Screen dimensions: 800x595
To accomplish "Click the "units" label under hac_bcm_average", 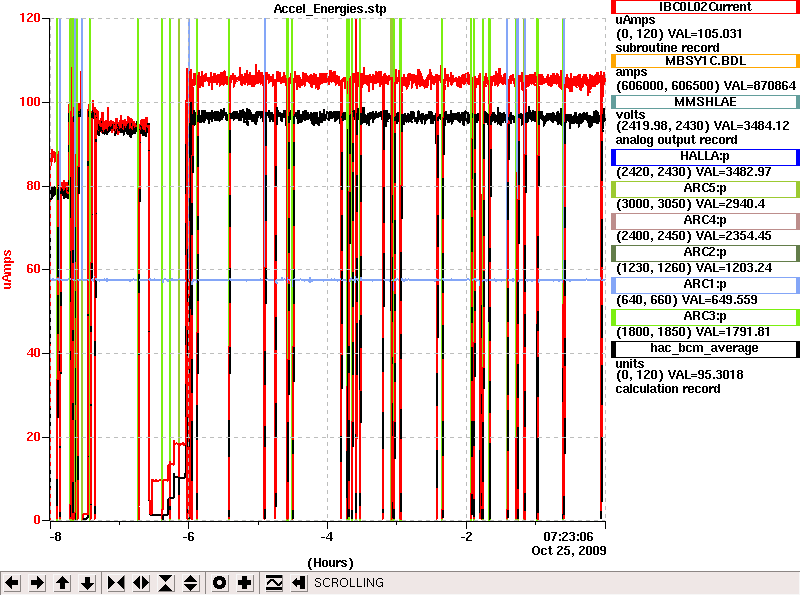I will pos(630,363).
